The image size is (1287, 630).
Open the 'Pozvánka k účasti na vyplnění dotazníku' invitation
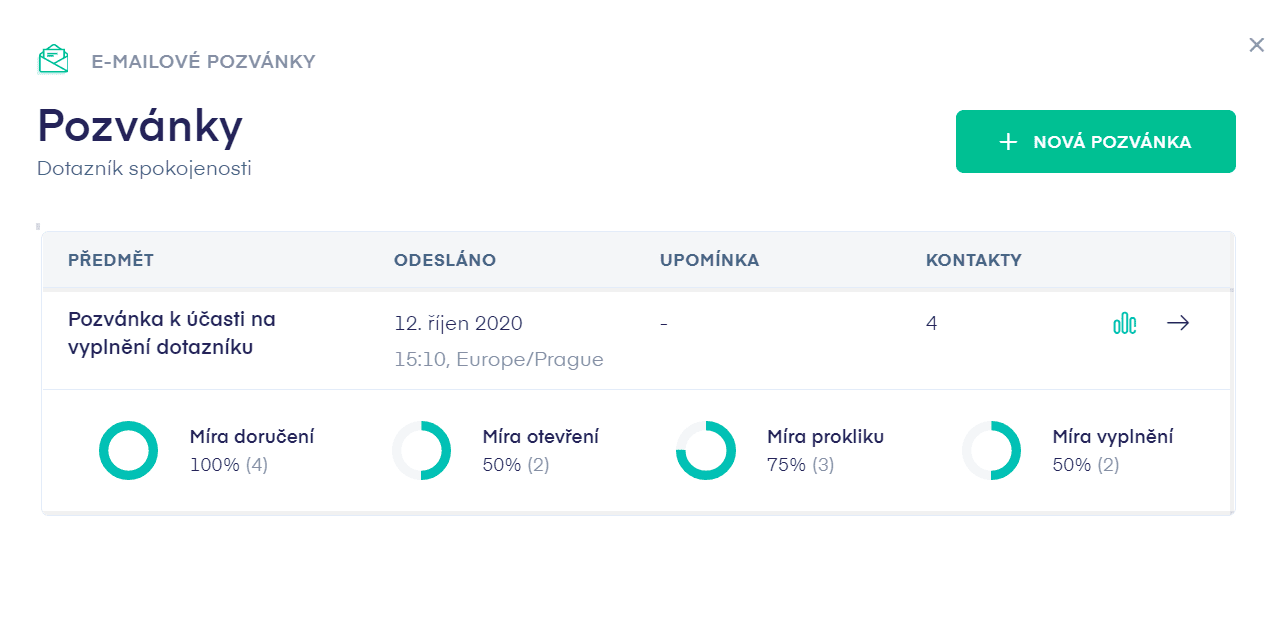coord(171,333)
